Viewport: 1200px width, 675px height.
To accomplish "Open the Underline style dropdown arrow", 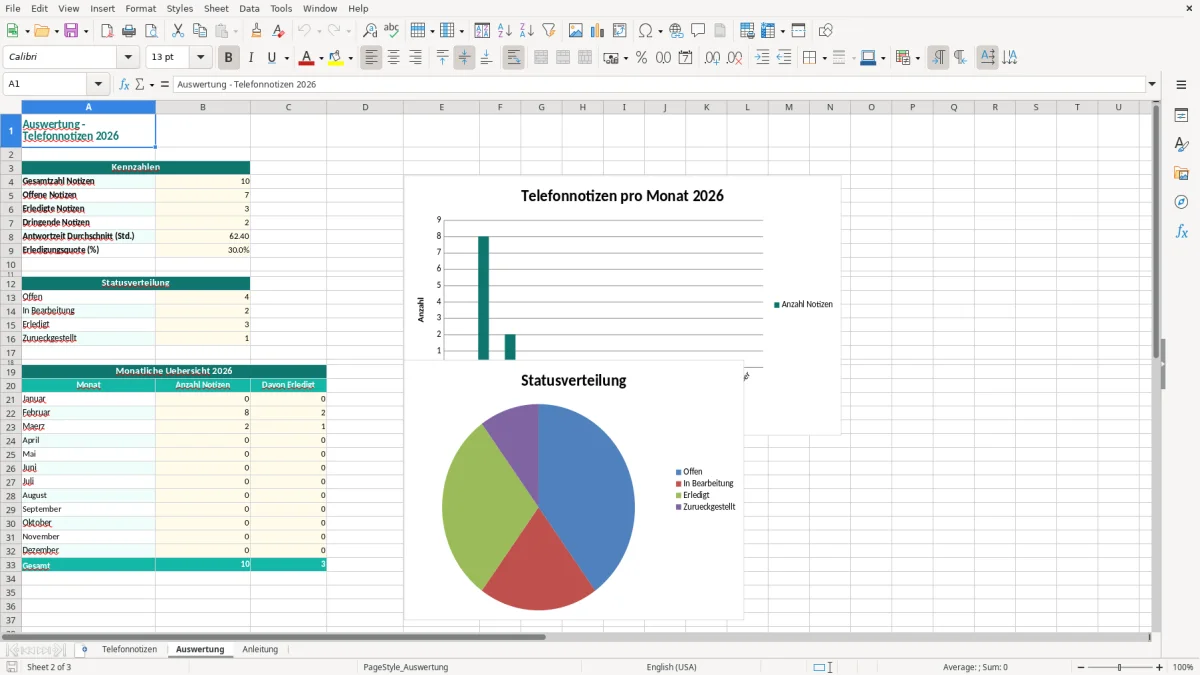I will 285,58.
